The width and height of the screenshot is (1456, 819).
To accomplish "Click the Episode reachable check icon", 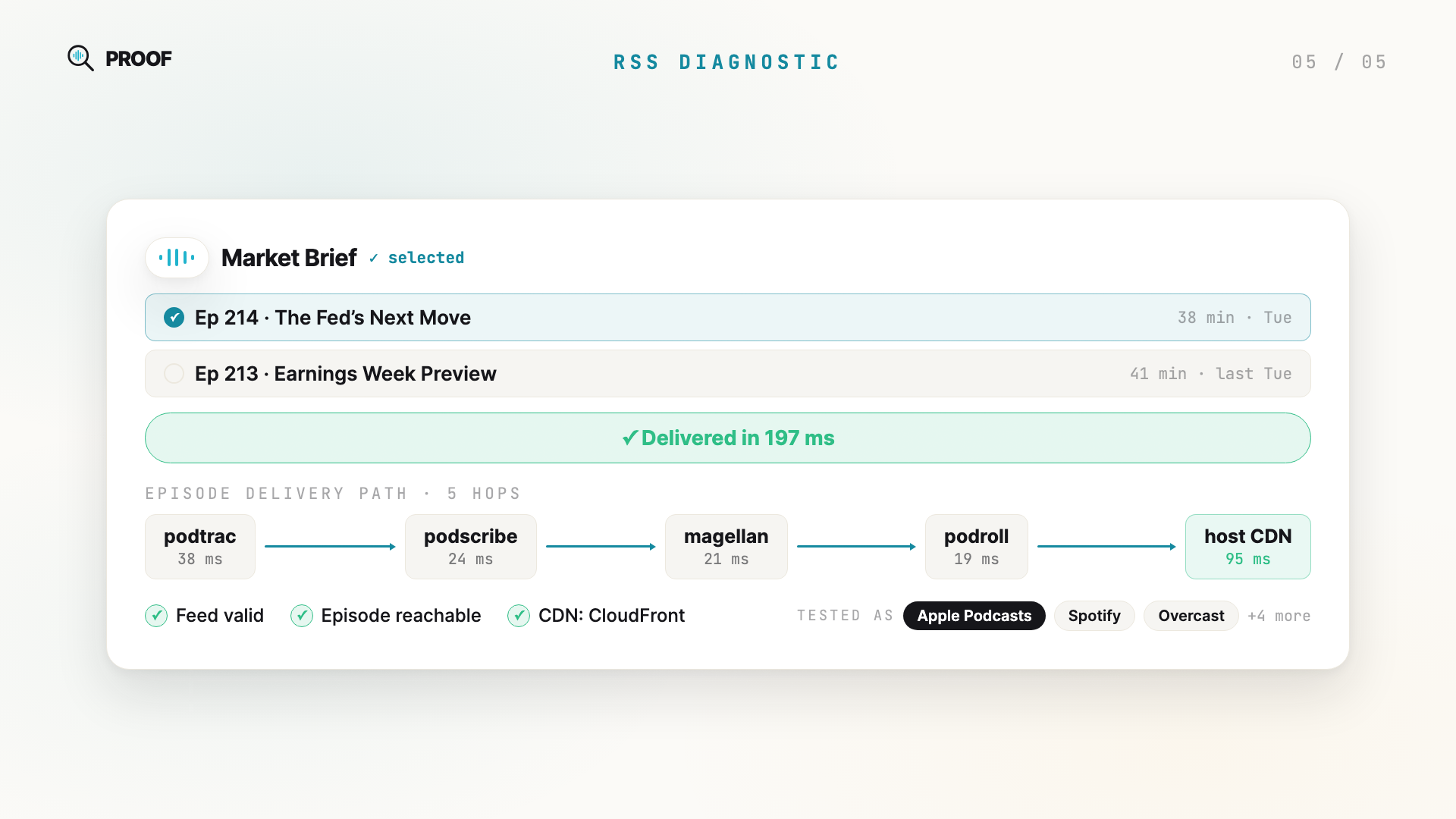I will 302,616.
